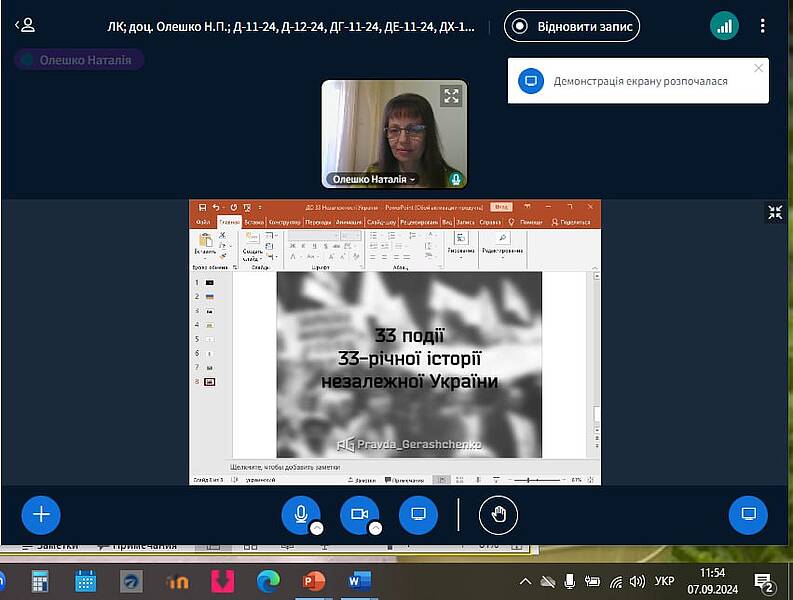Stop sharing screen button in center toolbar
Viewport: 793px width, 600px height.
coord(418,515)
